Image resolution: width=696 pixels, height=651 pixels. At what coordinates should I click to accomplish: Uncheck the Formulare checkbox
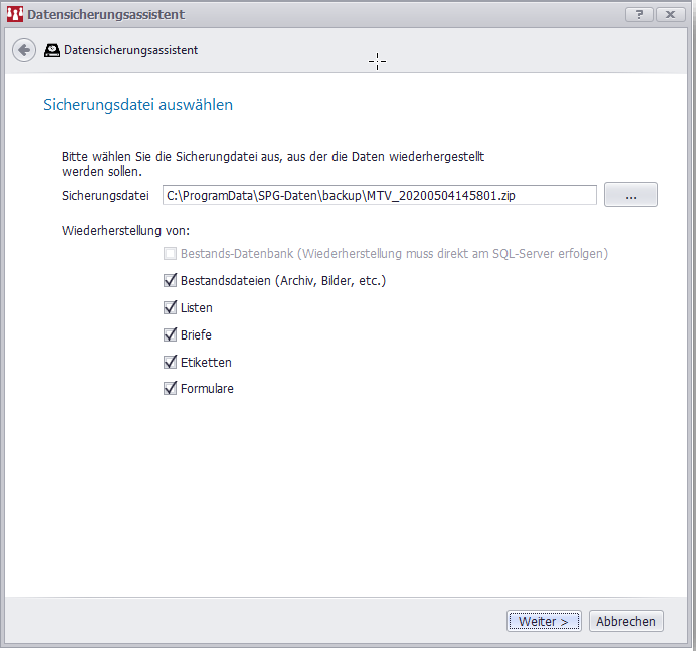click(170, 389)
